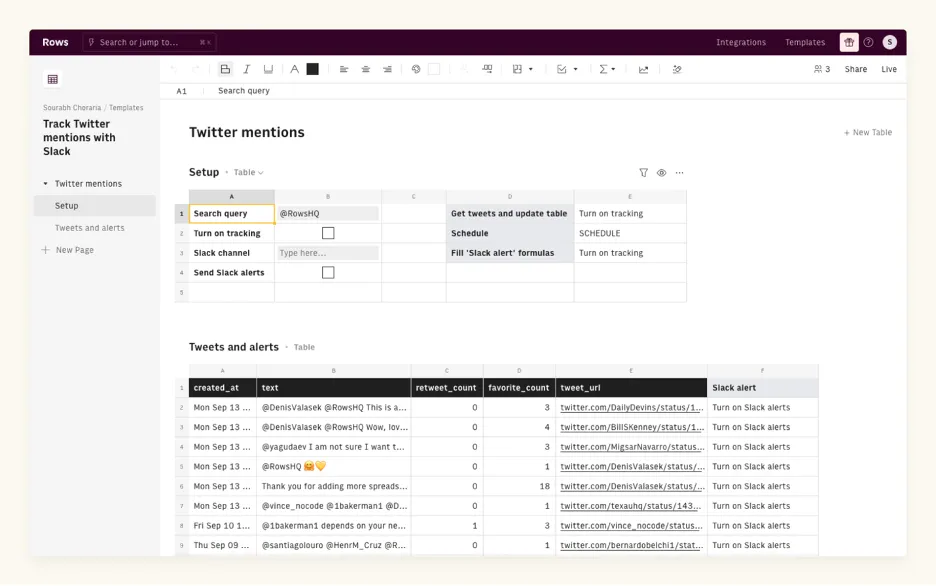Open the insert checkbox element dropdown
The image size is (936, 586).
pos(566,69)
